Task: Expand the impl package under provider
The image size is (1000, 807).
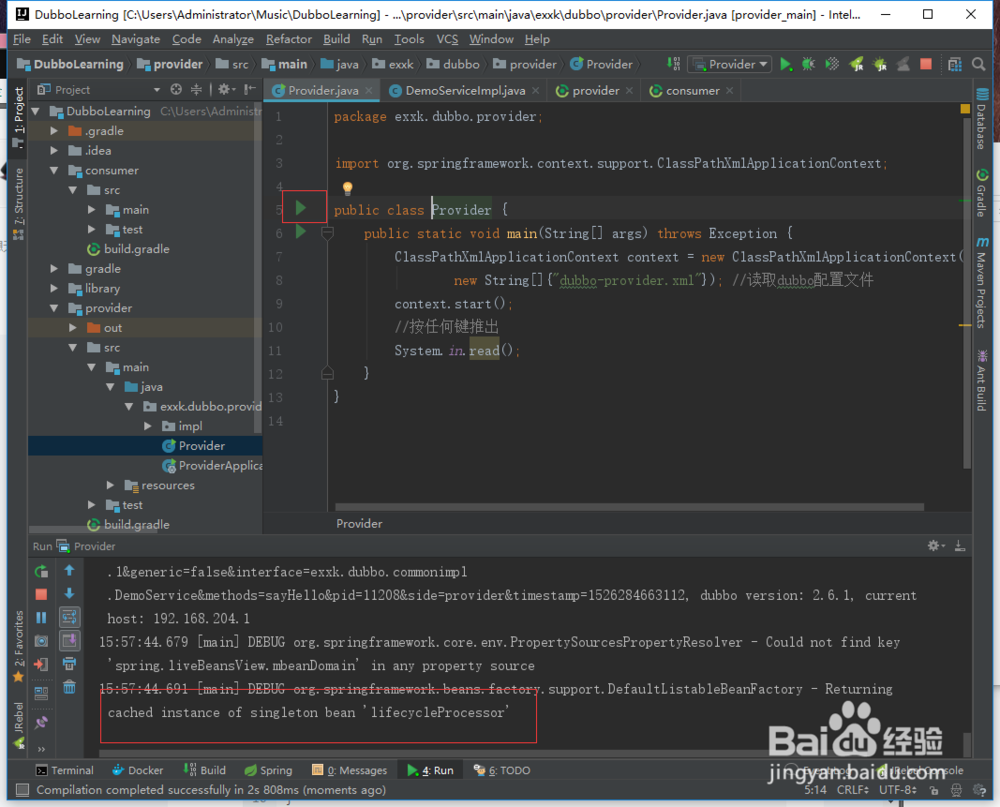Action: (x=147, y=425)
